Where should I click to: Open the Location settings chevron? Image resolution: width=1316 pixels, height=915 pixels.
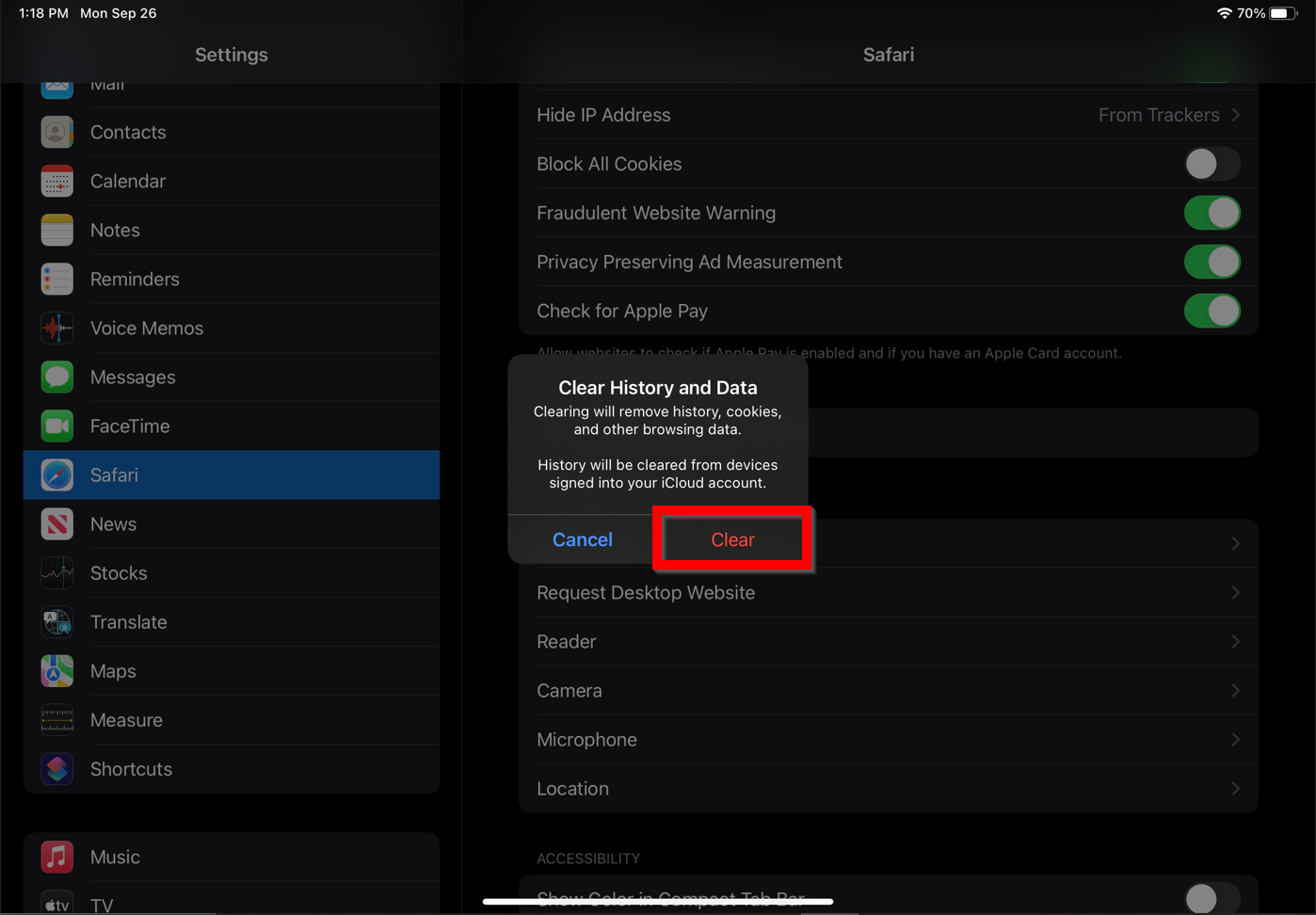1236,789
